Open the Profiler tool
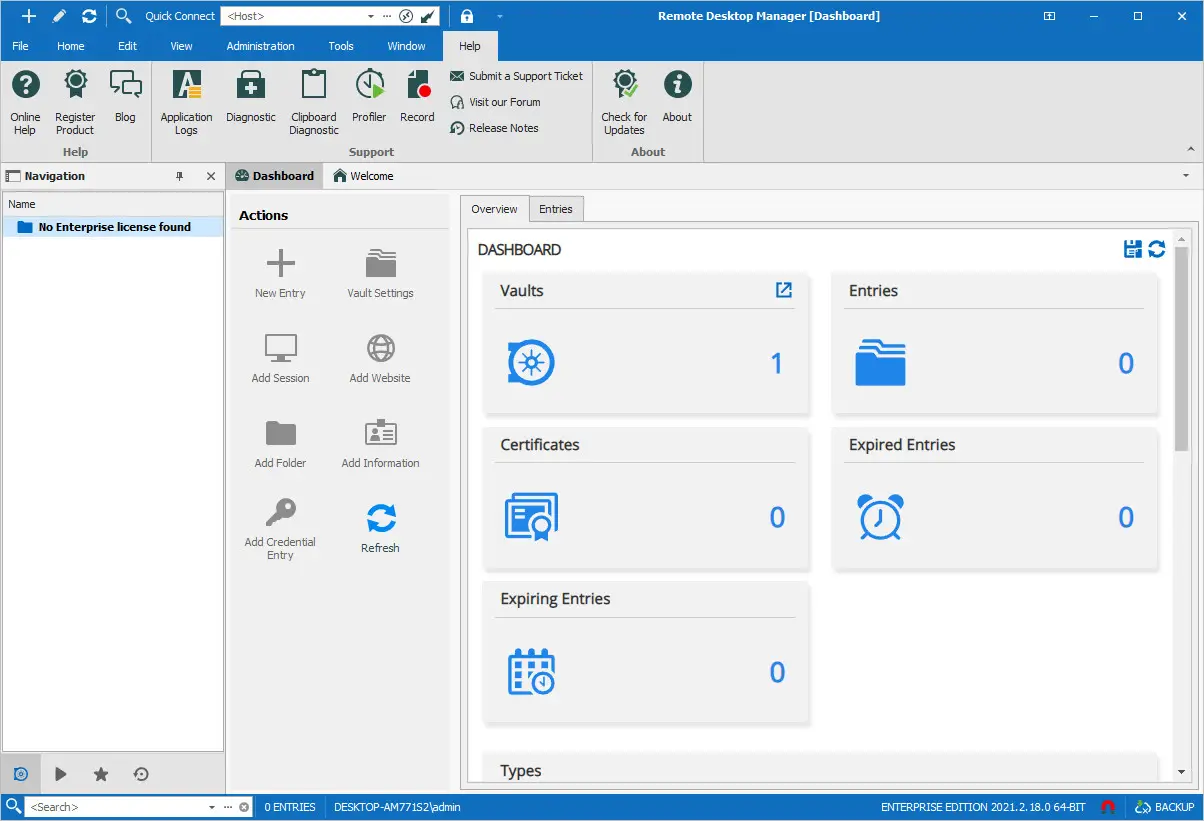Viewport: 1204px width, 821px height. [368, 95]
